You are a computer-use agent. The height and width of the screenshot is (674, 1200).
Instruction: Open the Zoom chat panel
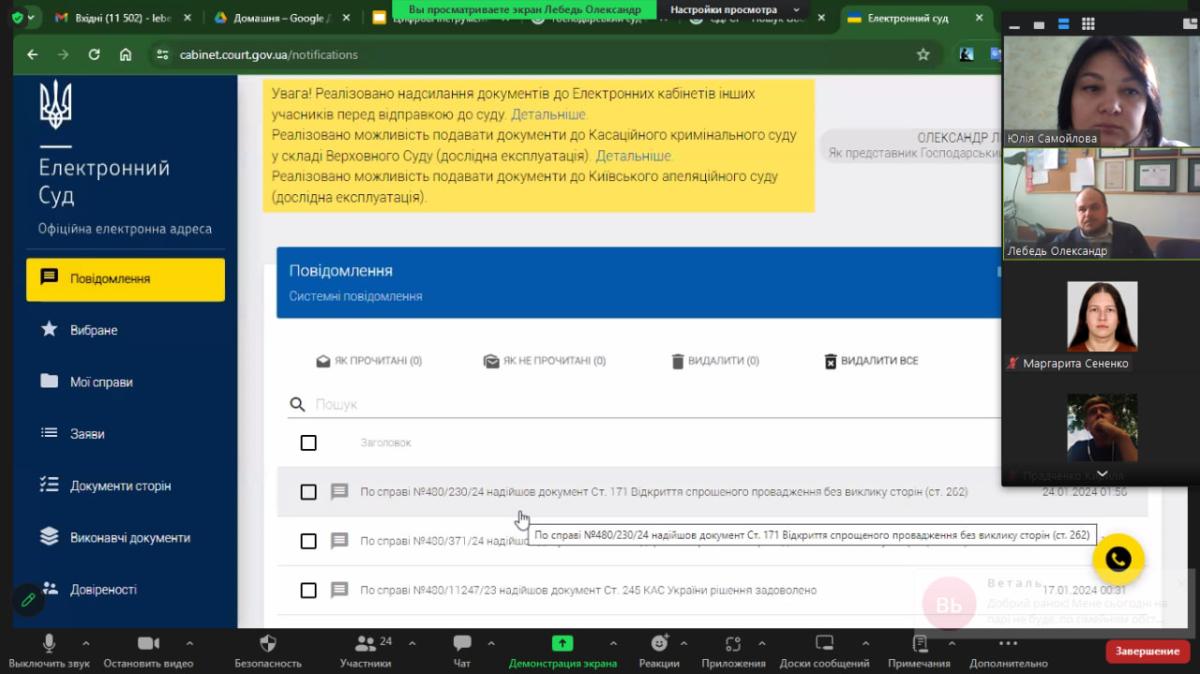coord(462,643)
